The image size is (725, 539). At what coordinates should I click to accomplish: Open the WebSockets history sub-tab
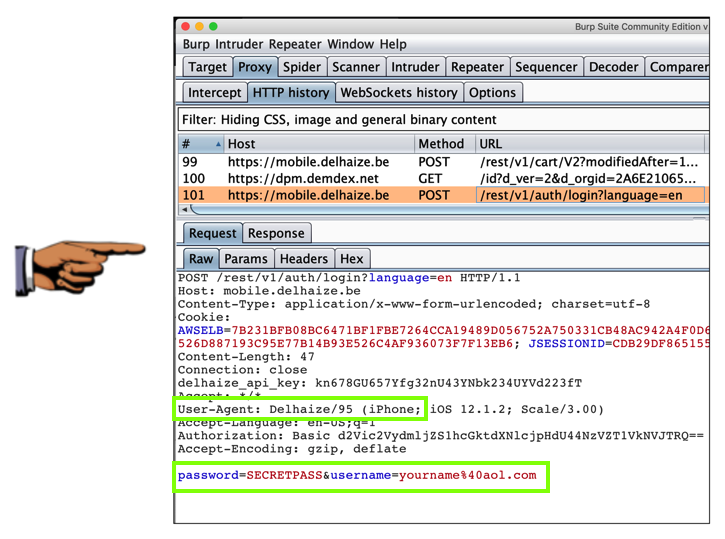tap(399, 92)
